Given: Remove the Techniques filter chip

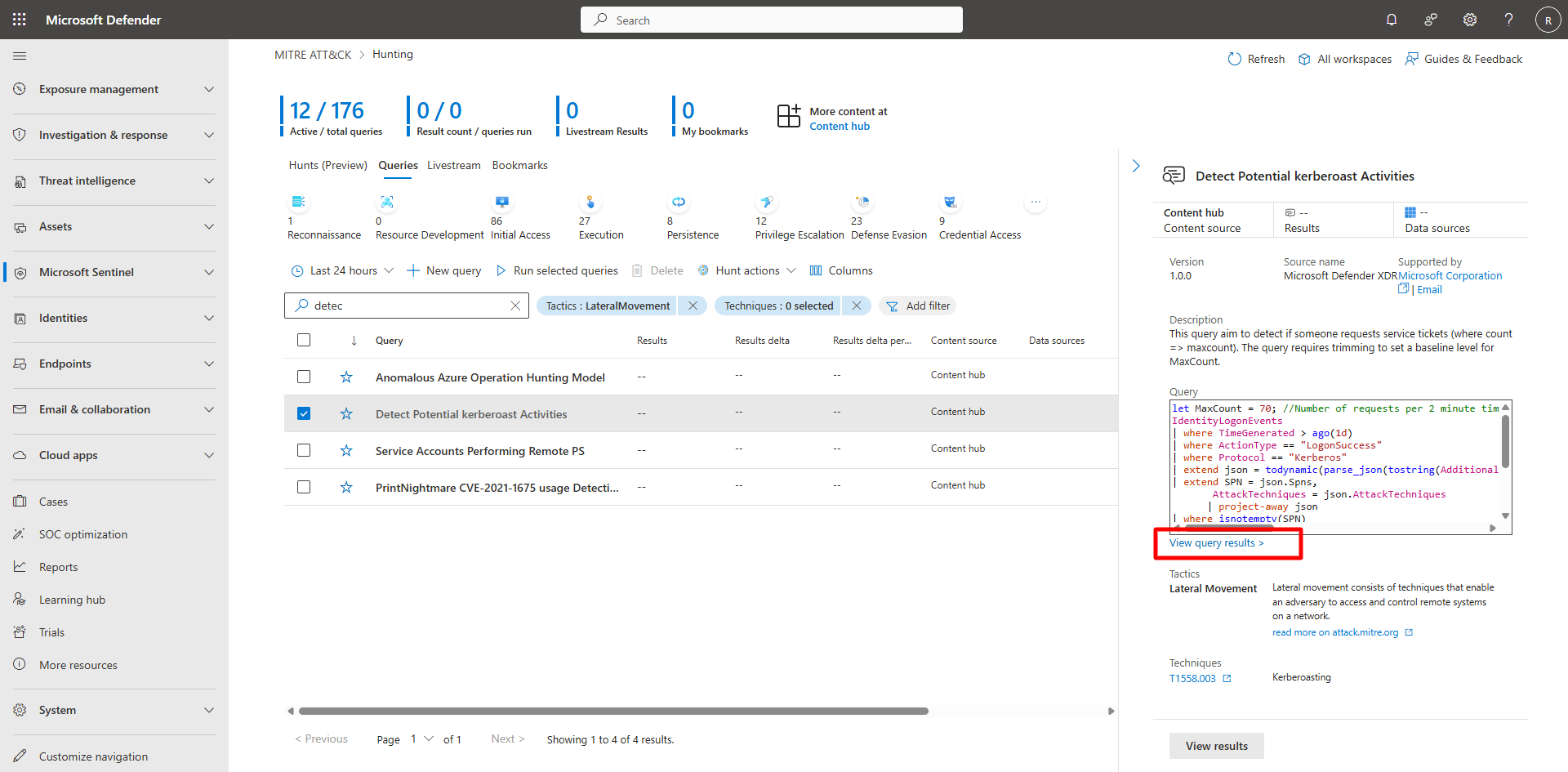Looking at the screenshot, I should click(856, 306).
